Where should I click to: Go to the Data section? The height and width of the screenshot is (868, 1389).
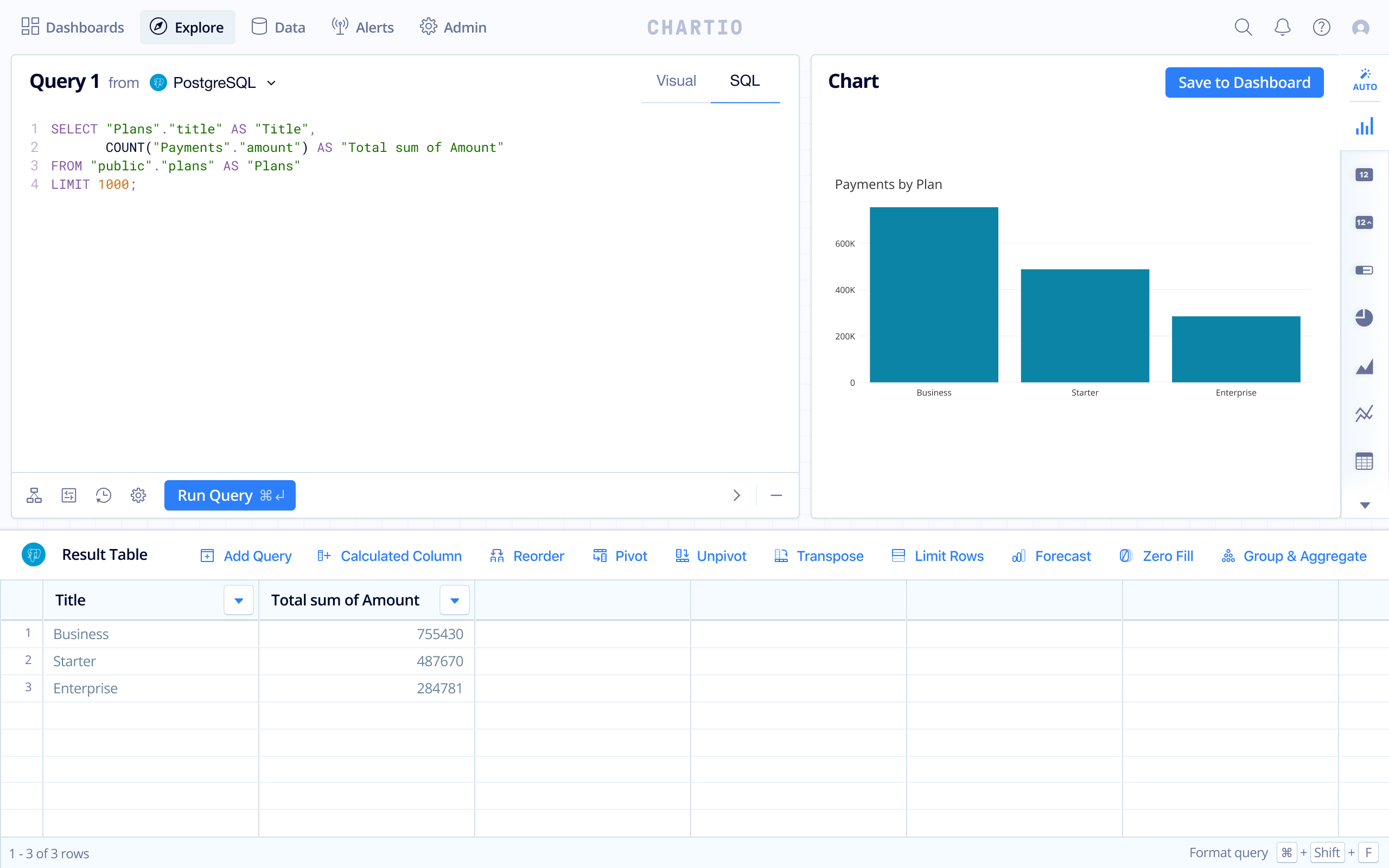278,27
